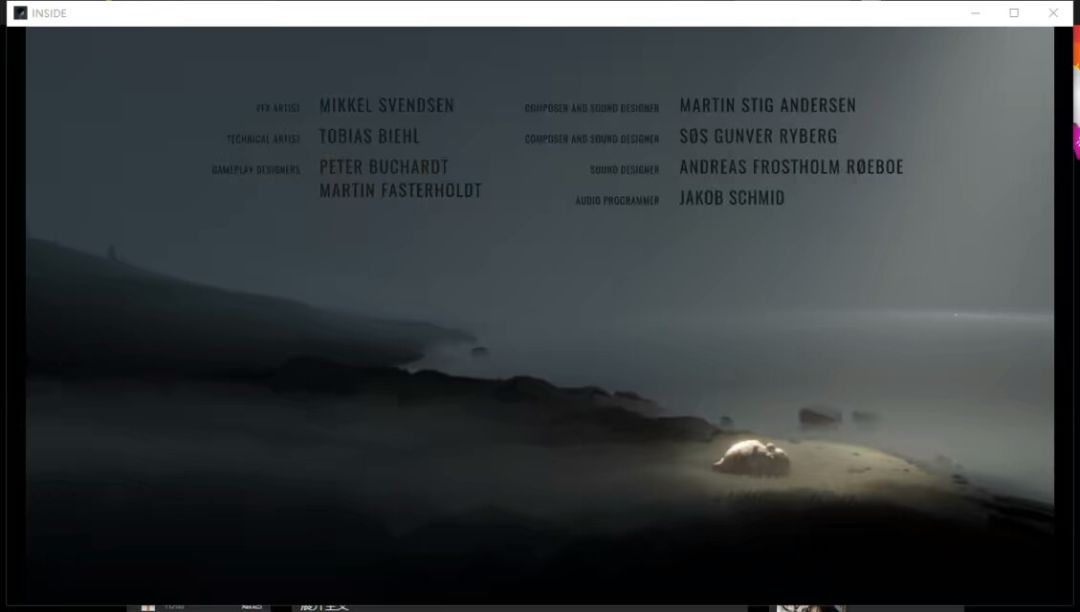Minimize the INSIDE game window
The width and height of the screenshot is (1080, 612).
pyautogui.click(x=975, y=13)
